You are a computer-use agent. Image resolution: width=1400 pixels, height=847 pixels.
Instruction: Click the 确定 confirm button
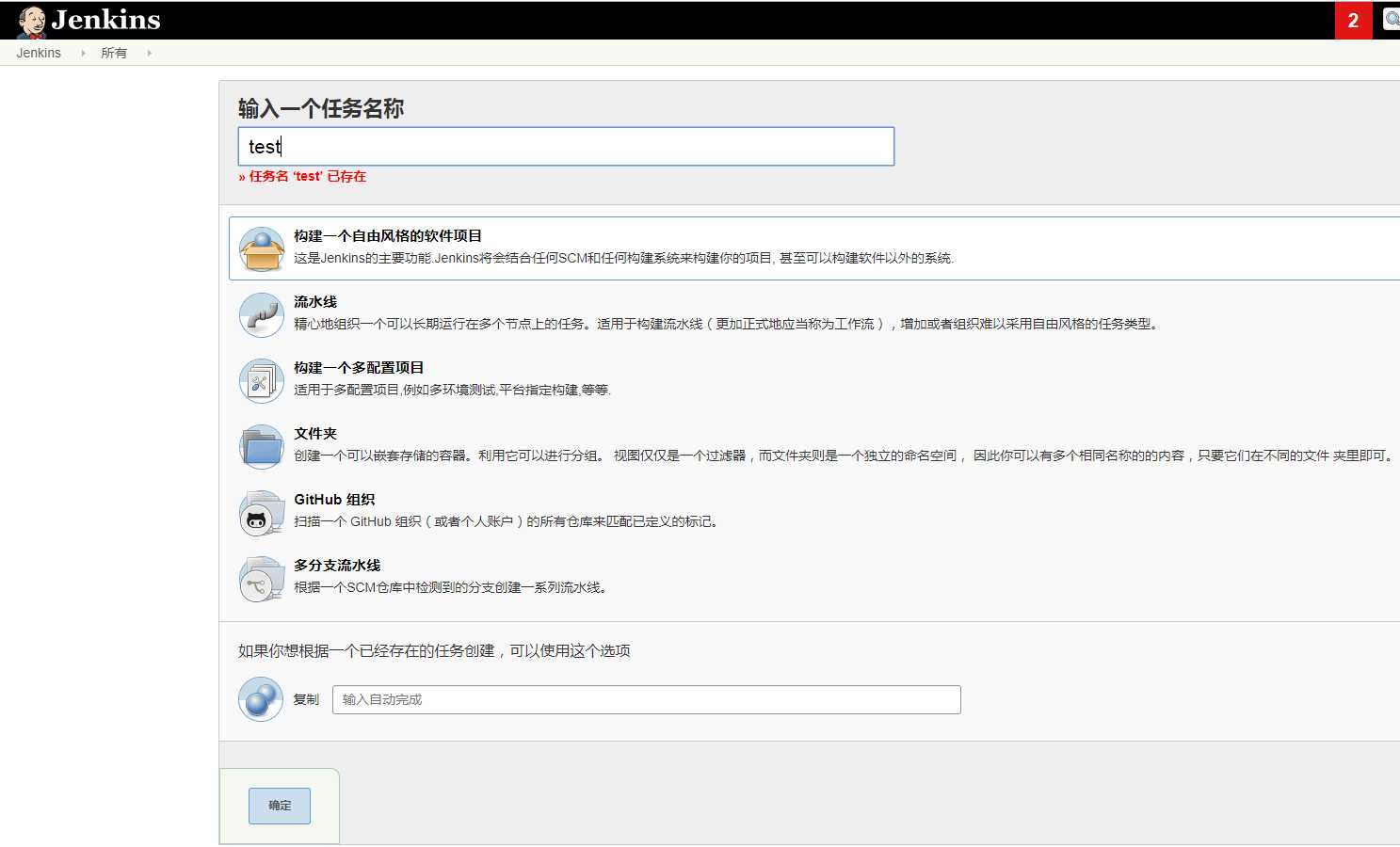(280, 806)
